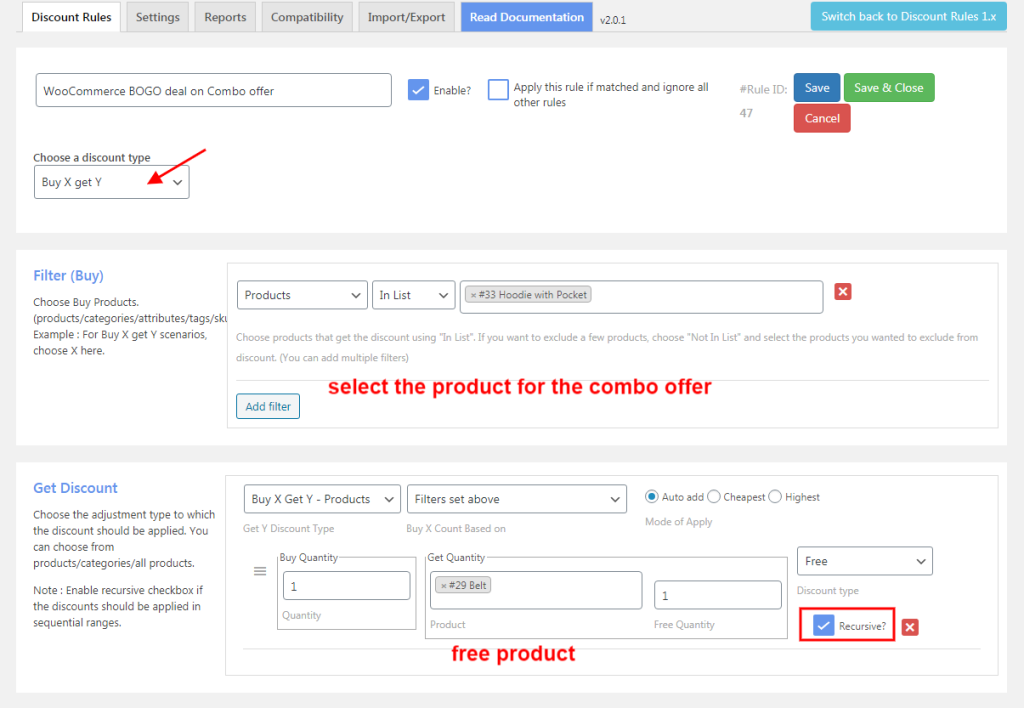The image size is (1024, 708).
Task: Open the Reports tab
Action: click(x=224, y=16)
